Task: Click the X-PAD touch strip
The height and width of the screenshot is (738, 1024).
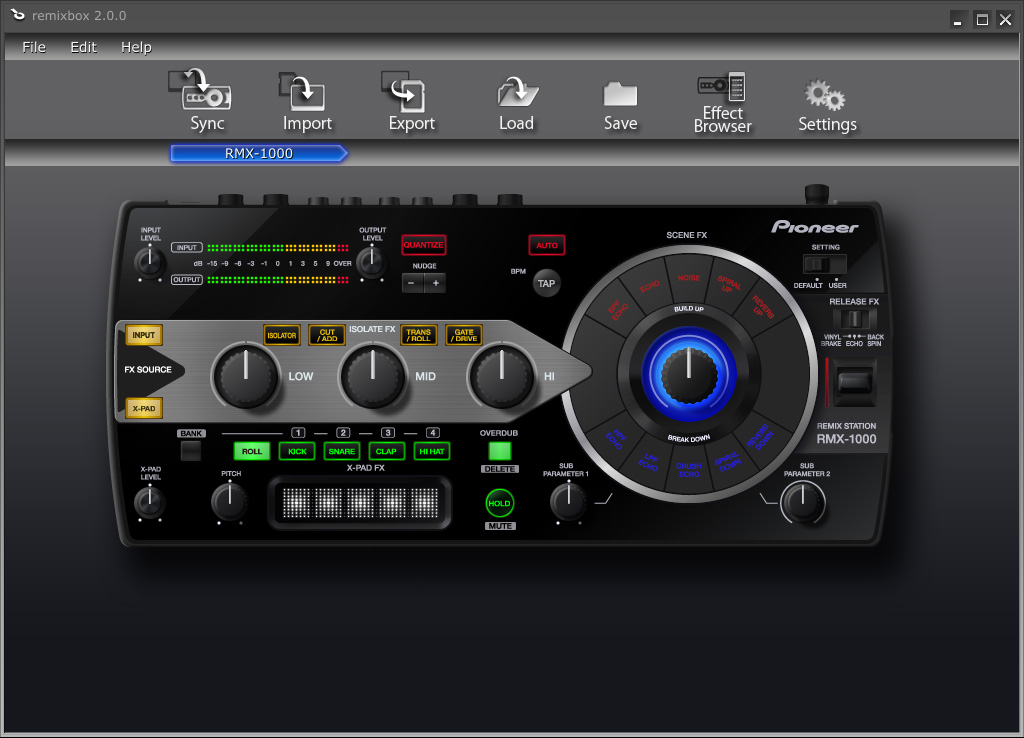Action: pyautogui.click(x=360, y=502)
